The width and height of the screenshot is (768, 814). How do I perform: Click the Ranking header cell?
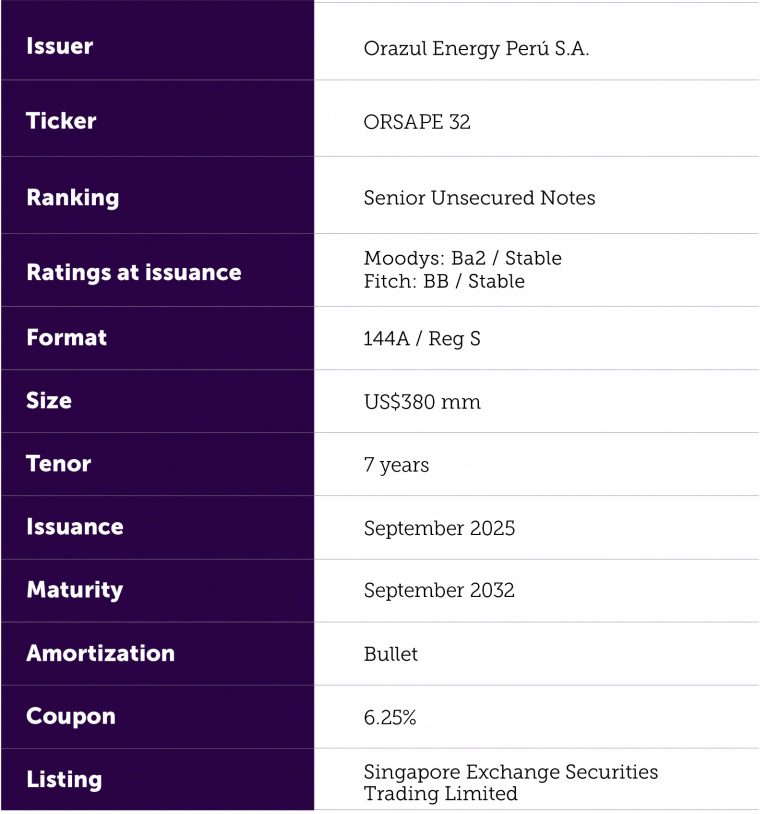72,197
